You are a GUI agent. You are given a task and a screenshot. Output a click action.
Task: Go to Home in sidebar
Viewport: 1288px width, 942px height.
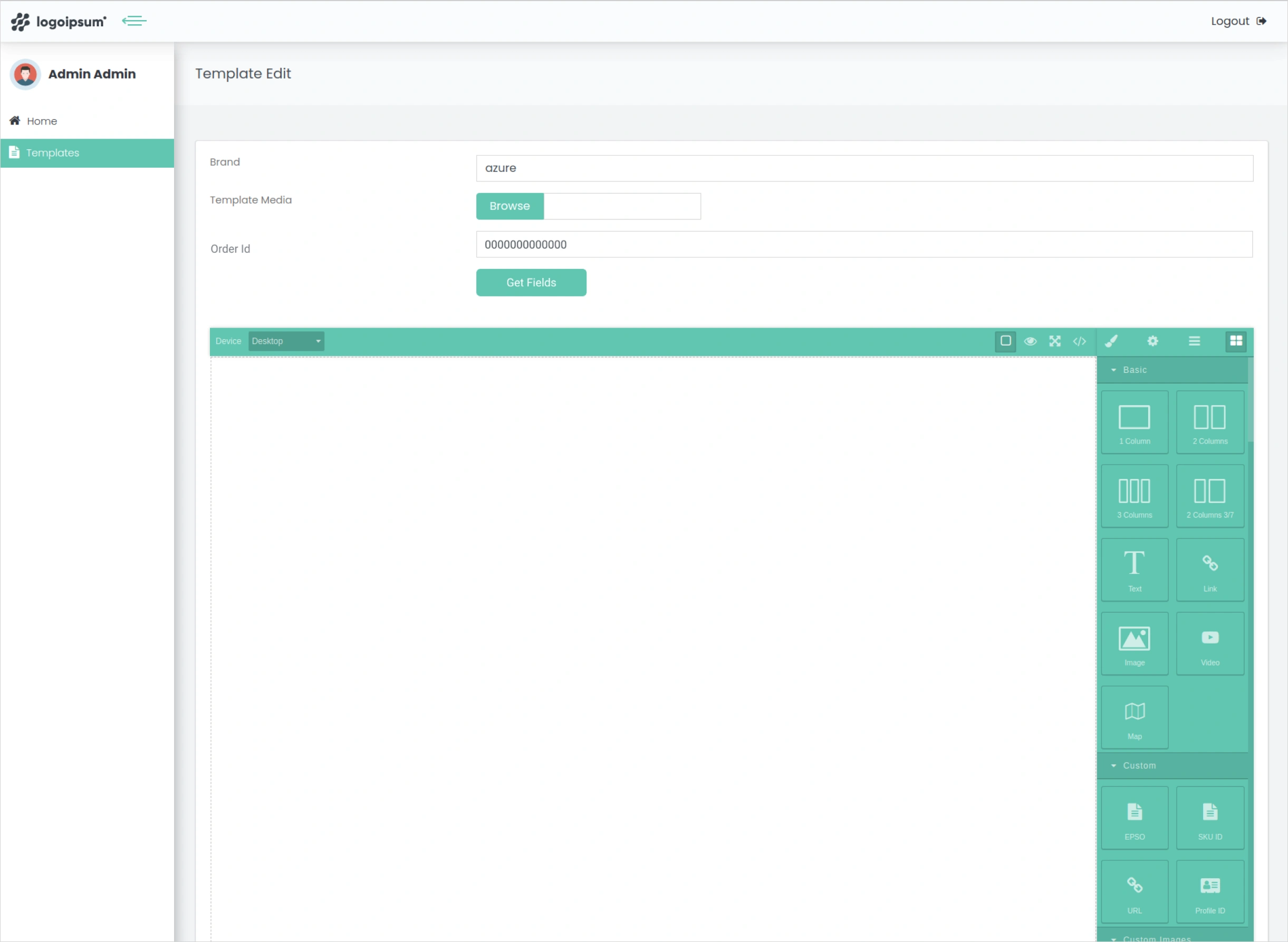coord(42,121)
